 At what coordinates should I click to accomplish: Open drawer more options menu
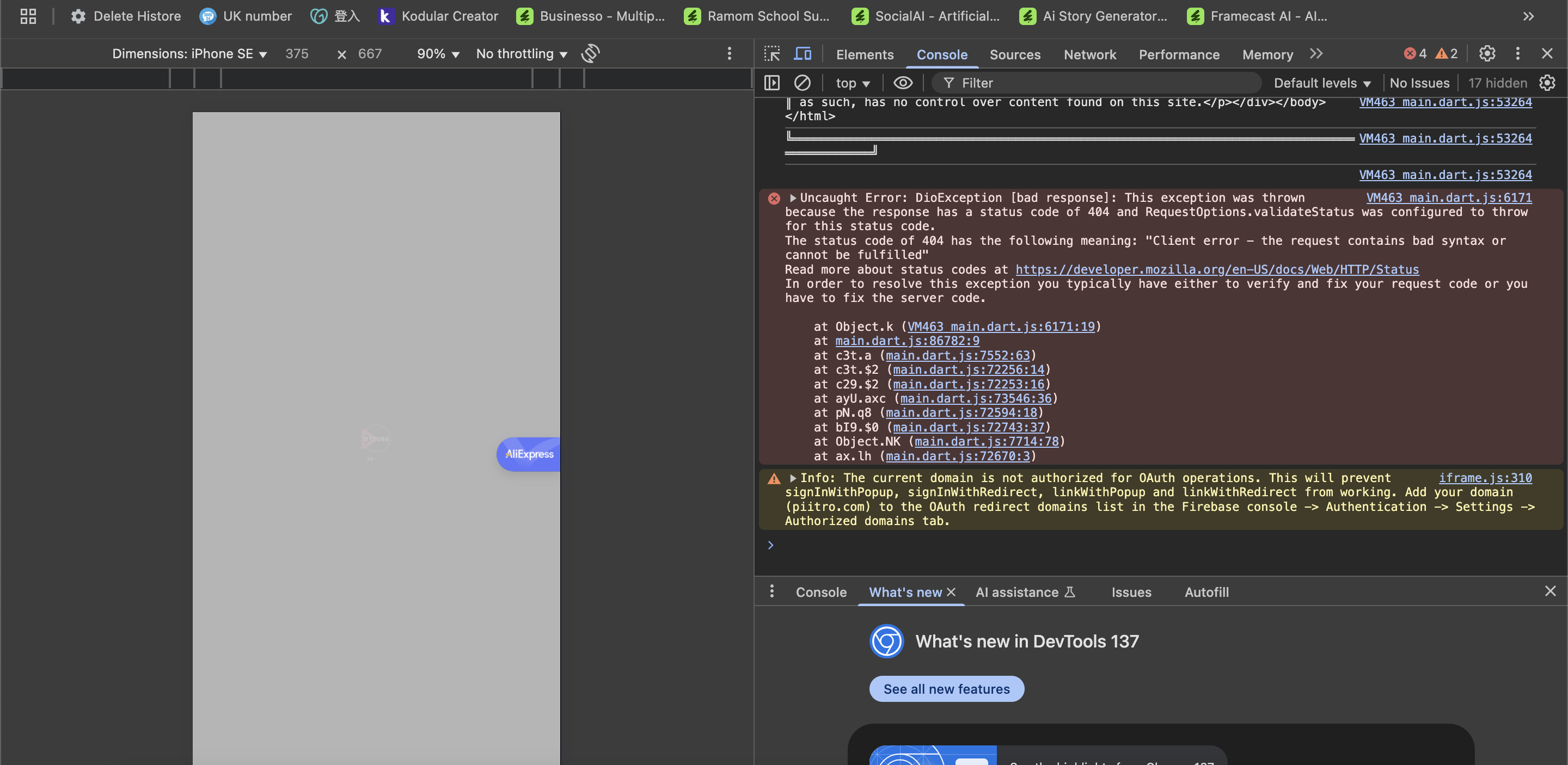click(772, 591)
